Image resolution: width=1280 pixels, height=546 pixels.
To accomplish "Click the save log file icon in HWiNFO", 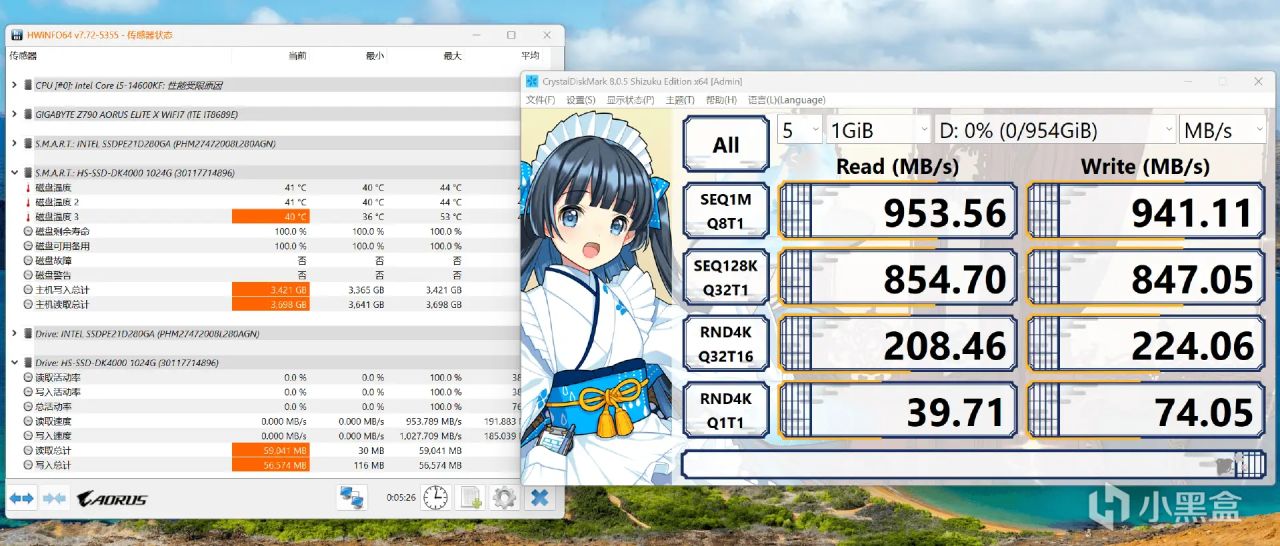I will (471, 497).
